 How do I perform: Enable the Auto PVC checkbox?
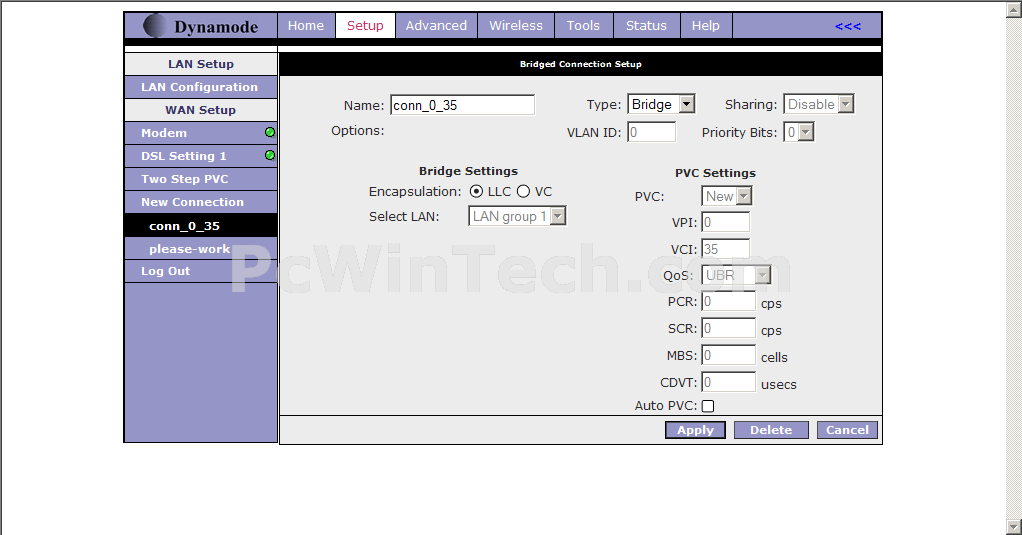(708, 406)
